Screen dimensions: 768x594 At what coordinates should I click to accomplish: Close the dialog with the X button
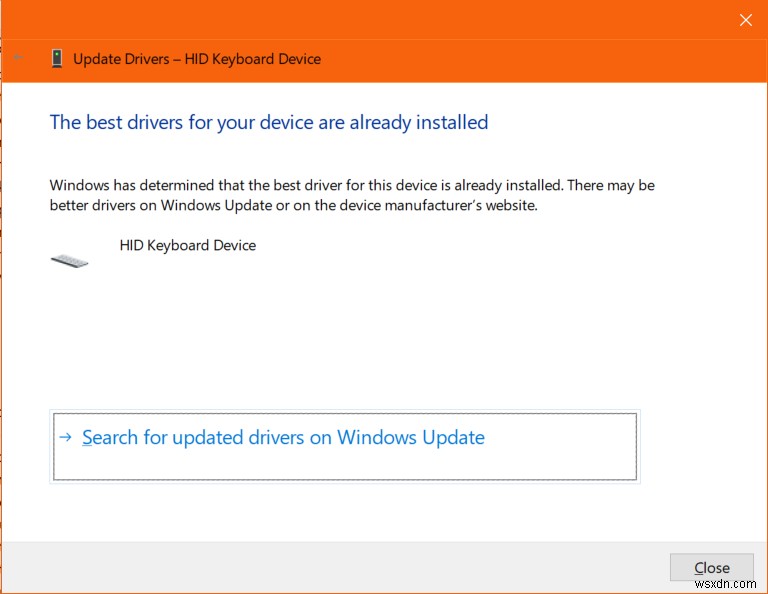coord(745,20)
